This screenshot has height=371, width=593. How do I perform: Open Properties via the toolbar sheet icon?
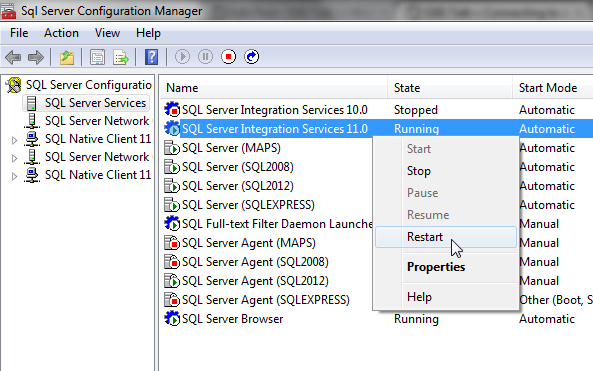tap(97, 57)
